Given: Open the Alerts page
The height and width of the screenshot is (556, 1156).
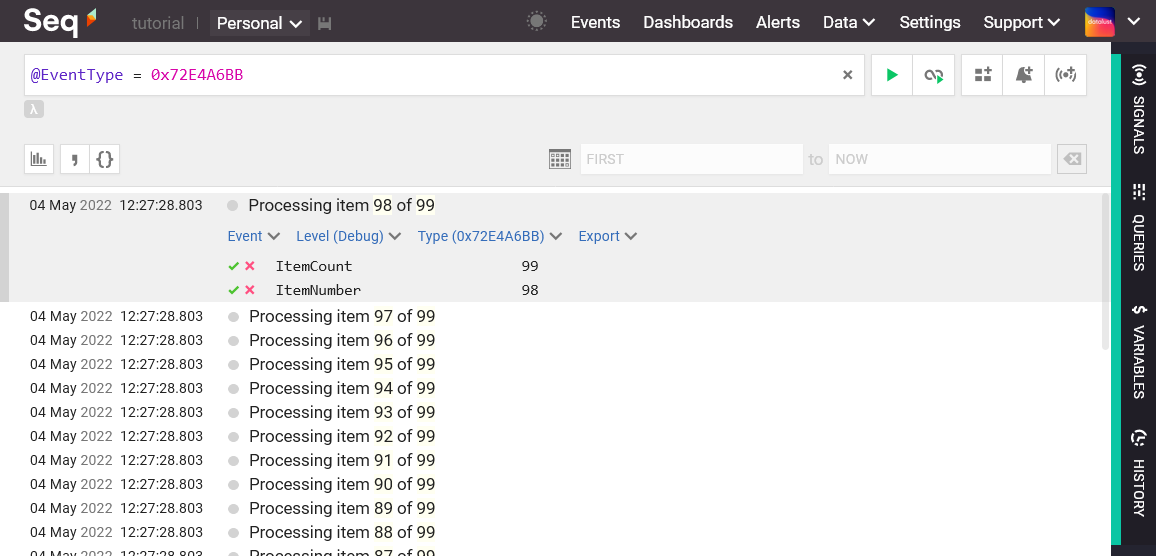Looking at the screenshot, I should (x=778, y=22).
